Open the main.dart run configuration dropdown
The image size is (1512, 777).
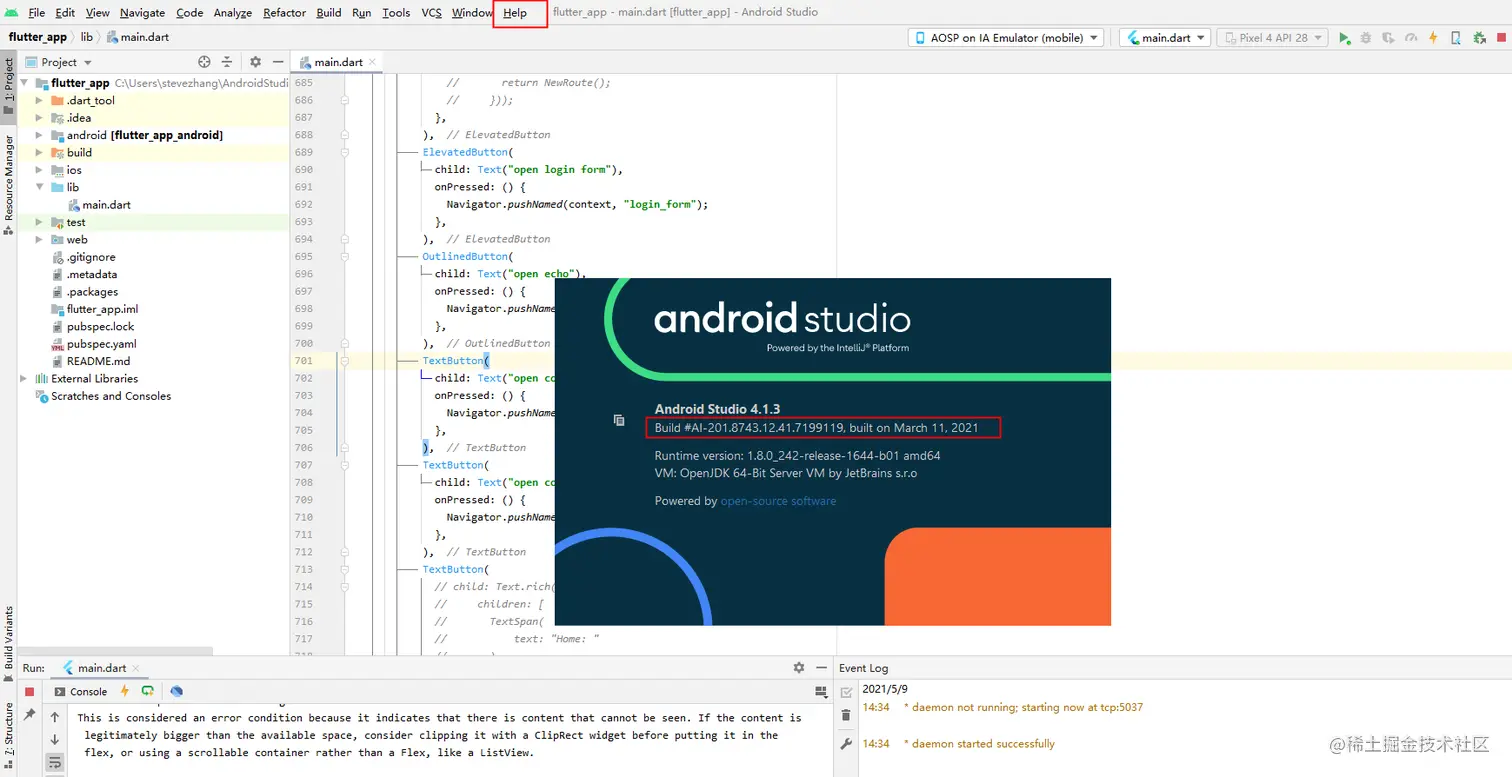click(1164, 38)
